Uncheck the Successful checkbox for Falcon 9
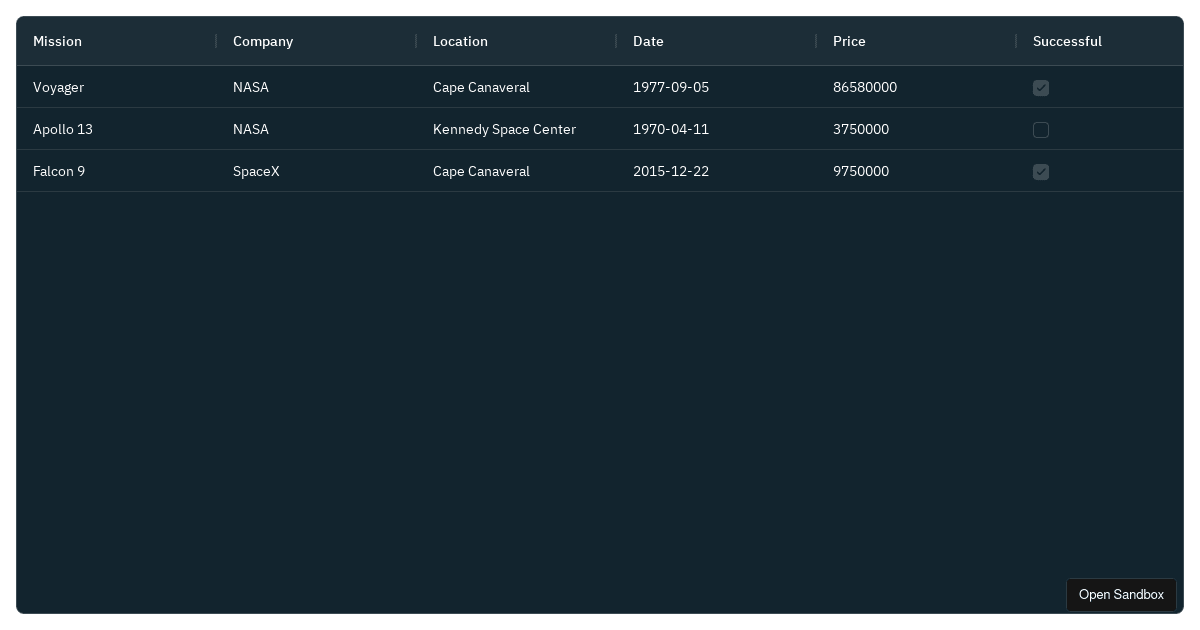Screen dimensions: 1200x630 pyautogui.click(x=1041, y=172)
